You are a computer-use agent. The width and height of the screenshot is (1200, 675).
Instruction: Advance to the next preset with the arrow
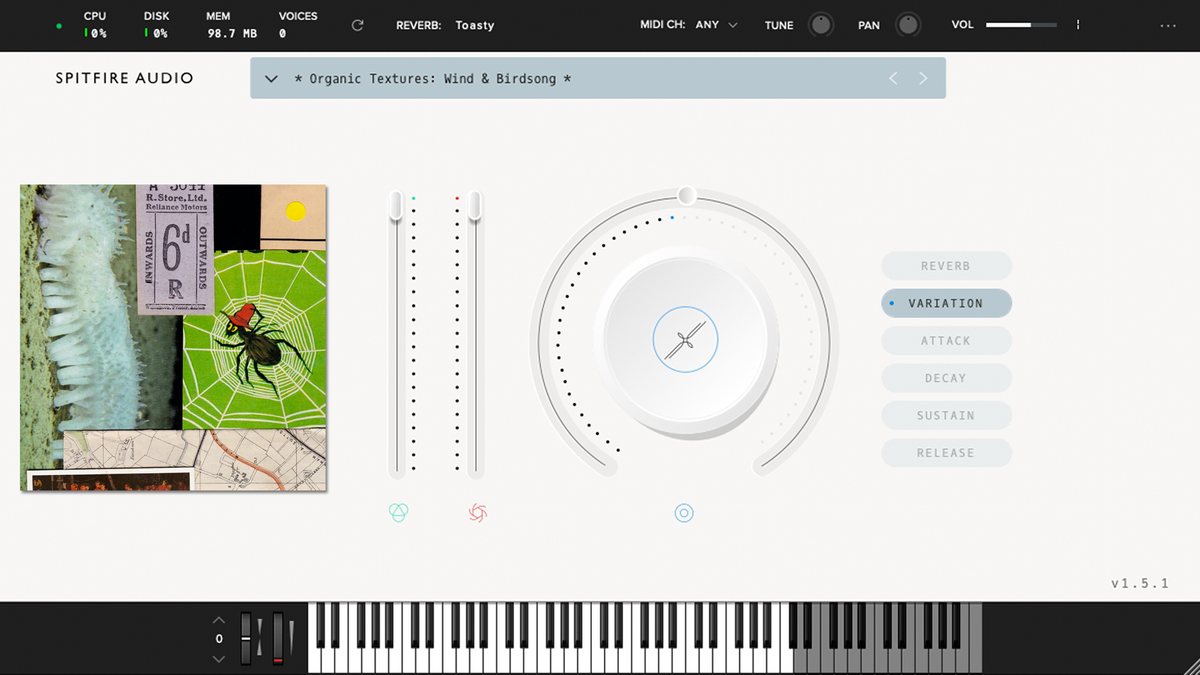click(922, 78)
